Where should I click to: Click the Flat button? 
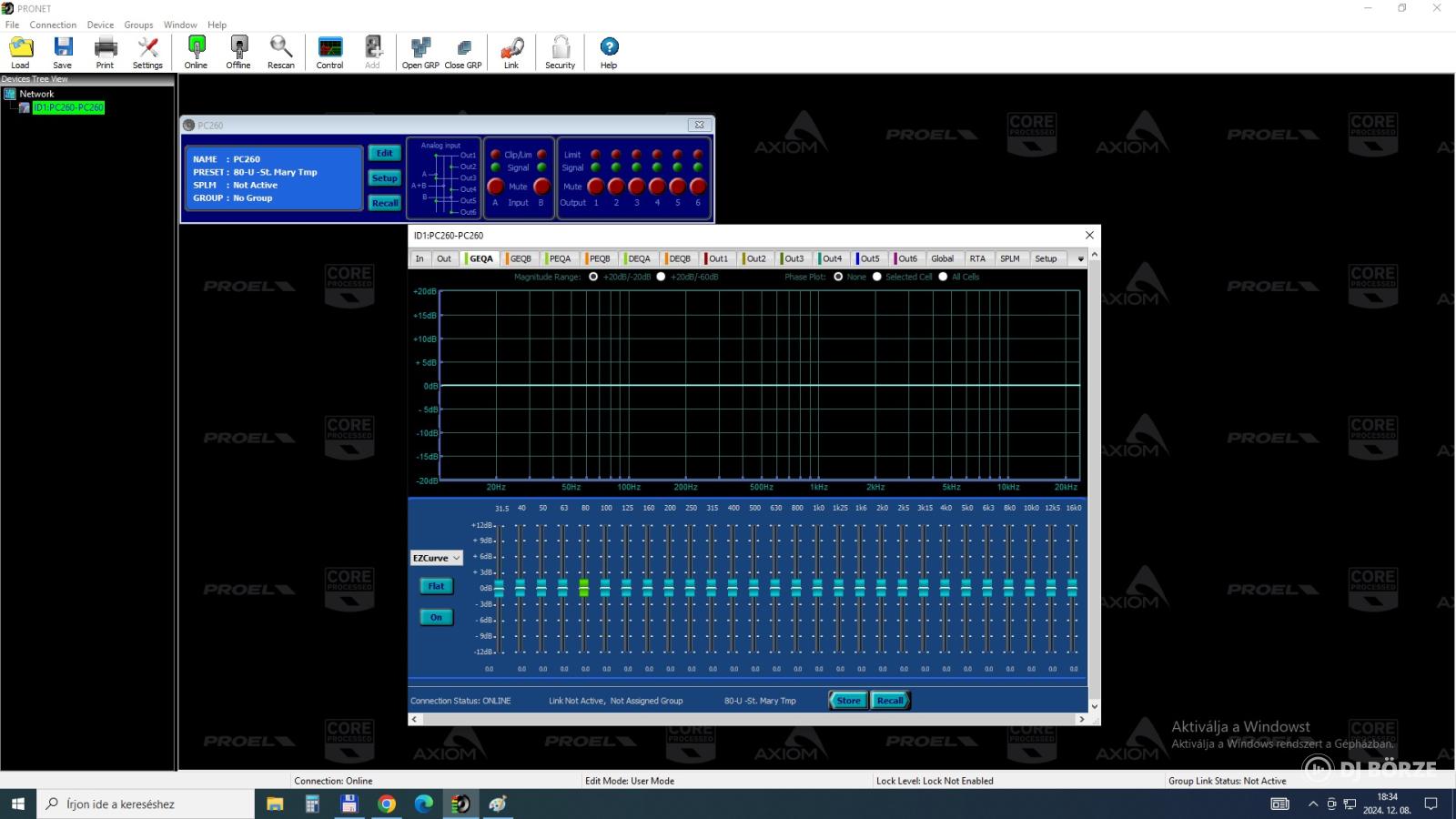[436, 586]
